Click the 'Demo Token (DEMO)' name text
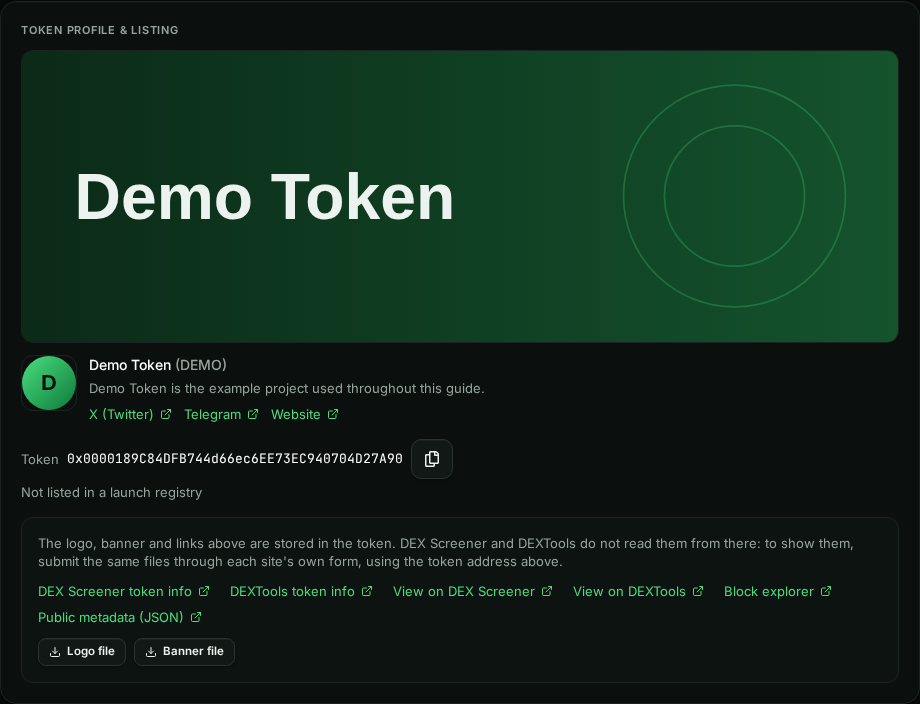Screen dimensions: 920x704 tap(158, 365)
